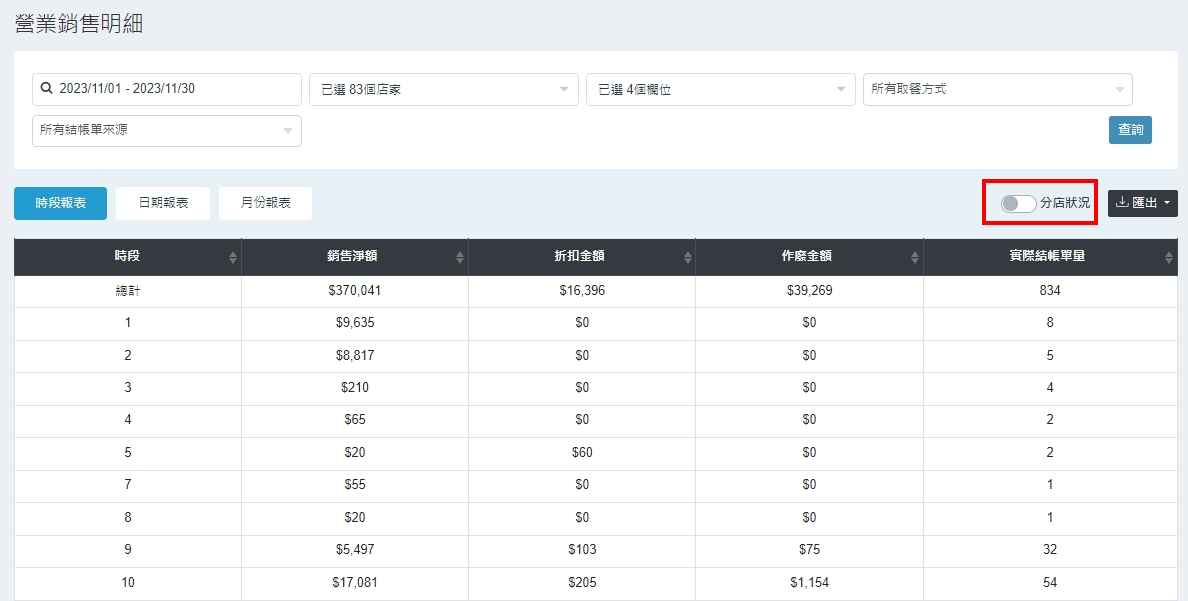This screenshot has height=601, width=1188.
Task: Switch to the 時段報表 tab
Action: [60, 203]
